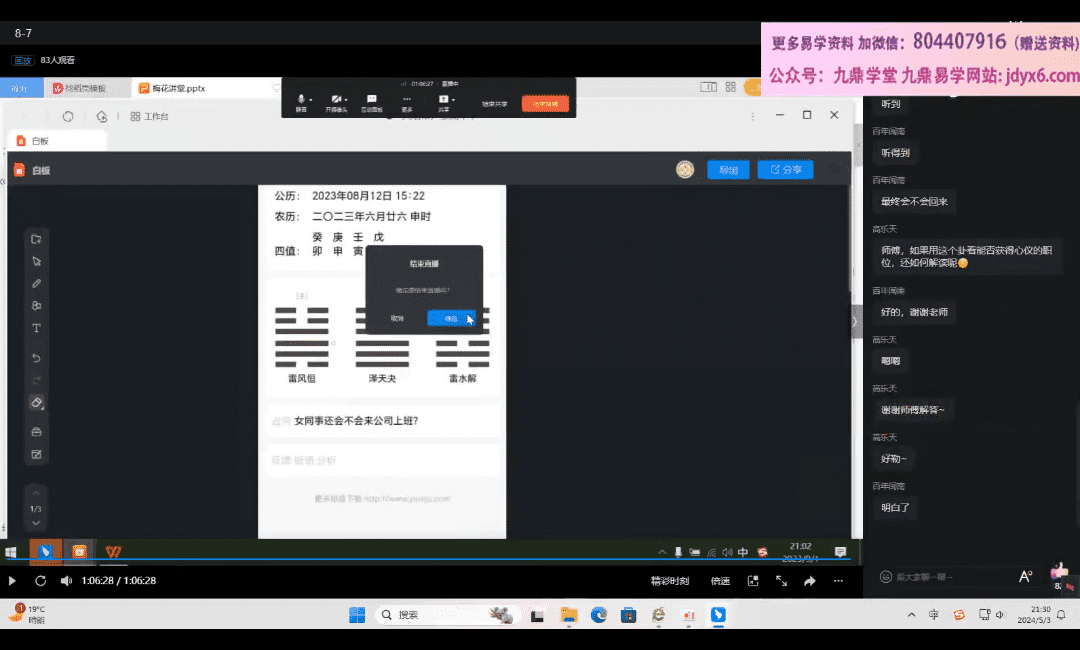Choose the Eraser tool in whiteboard toolbar
The height and width of the screenshot is (650, 1080).
(x=37, y=403)
